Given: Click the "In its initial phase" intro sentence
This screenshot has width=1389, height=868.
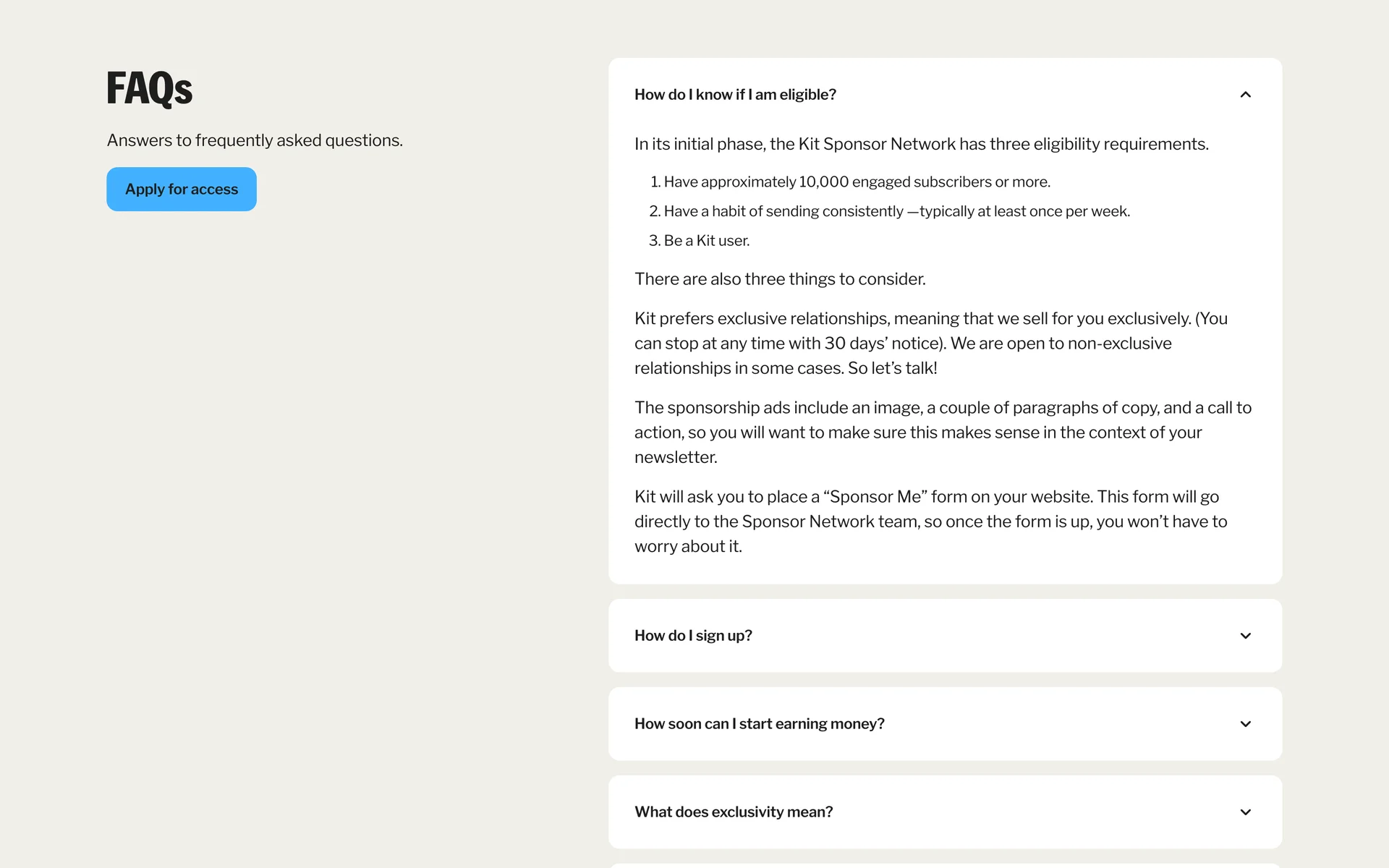Looking at the screenshot, I should point(921,144).
